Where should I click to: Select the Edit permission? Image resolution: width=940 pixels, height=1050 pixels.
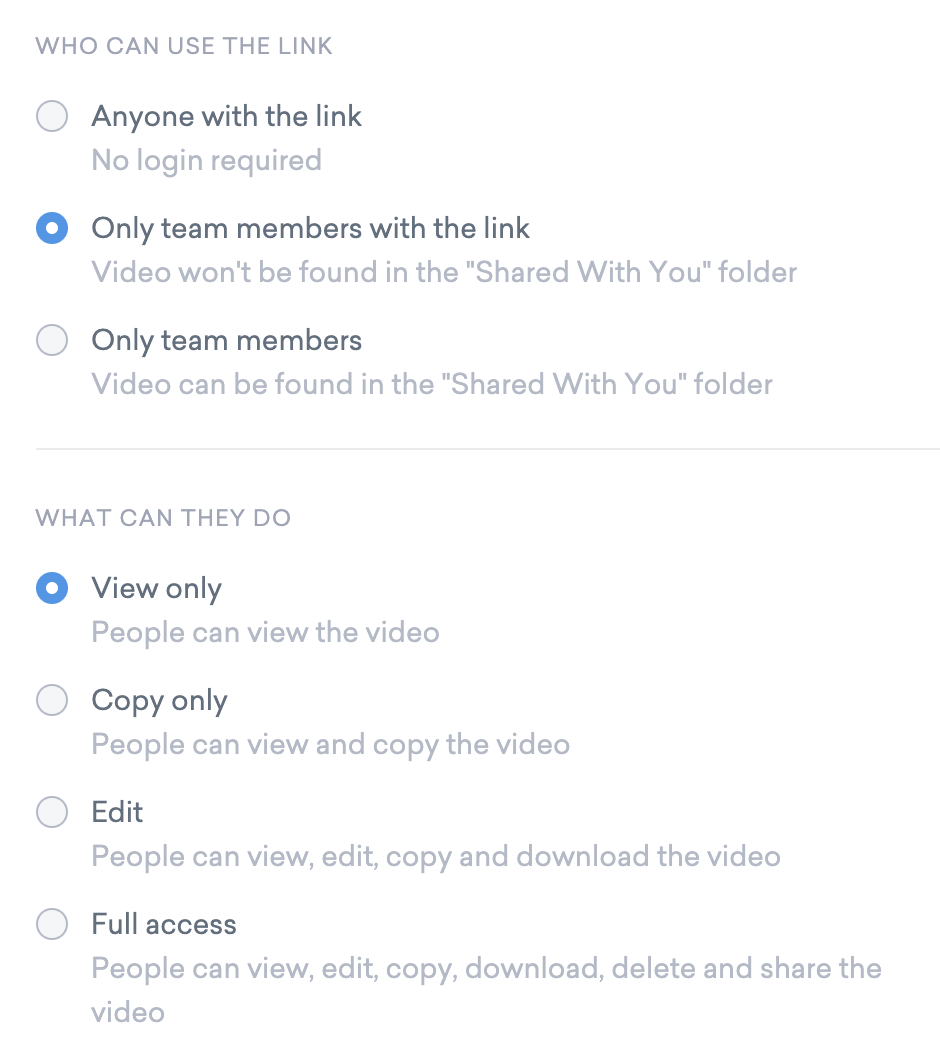[x=52, y=812]
